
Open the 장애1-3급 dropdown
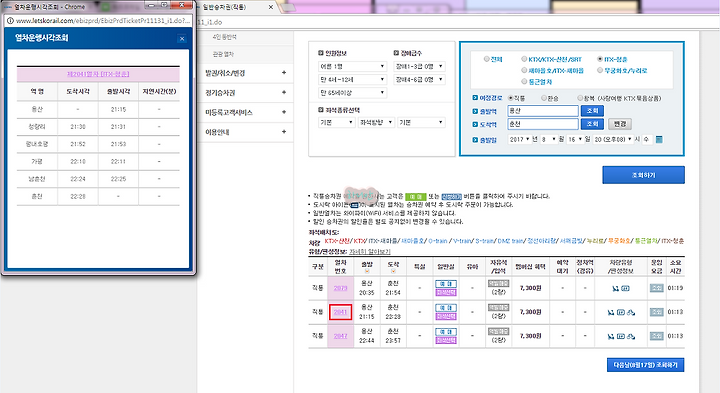[x=420, y=66]
